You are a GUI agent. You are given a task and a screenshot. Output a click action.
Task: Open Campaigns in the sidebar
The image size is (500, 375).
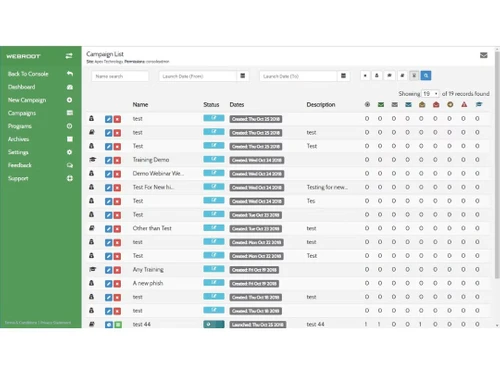click(40, 113)
